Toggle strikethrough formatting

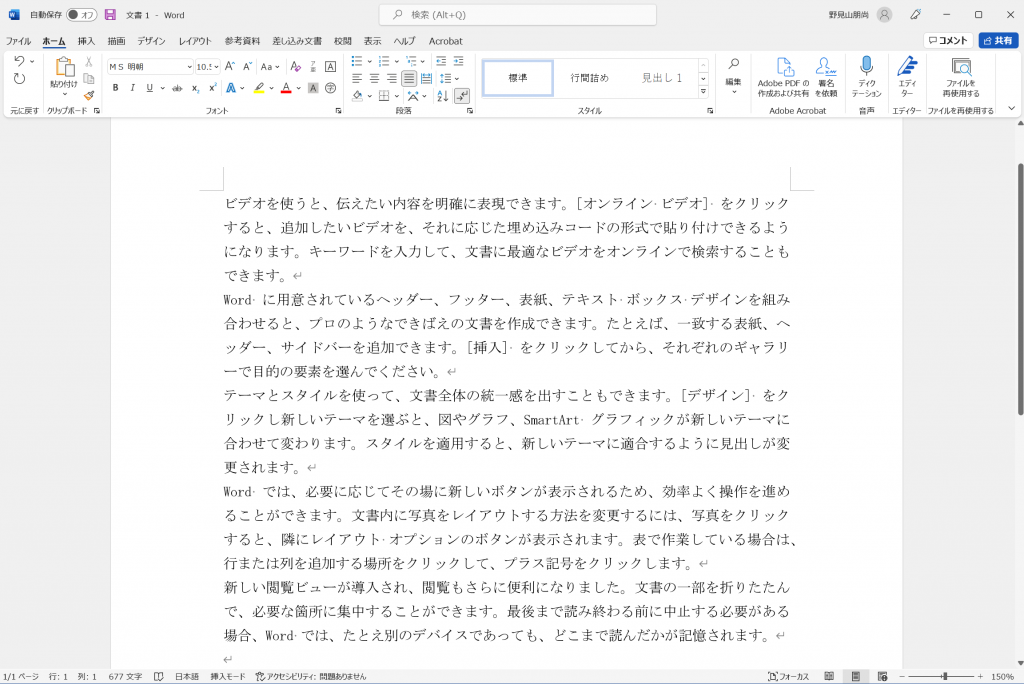(x=177, y=88)
